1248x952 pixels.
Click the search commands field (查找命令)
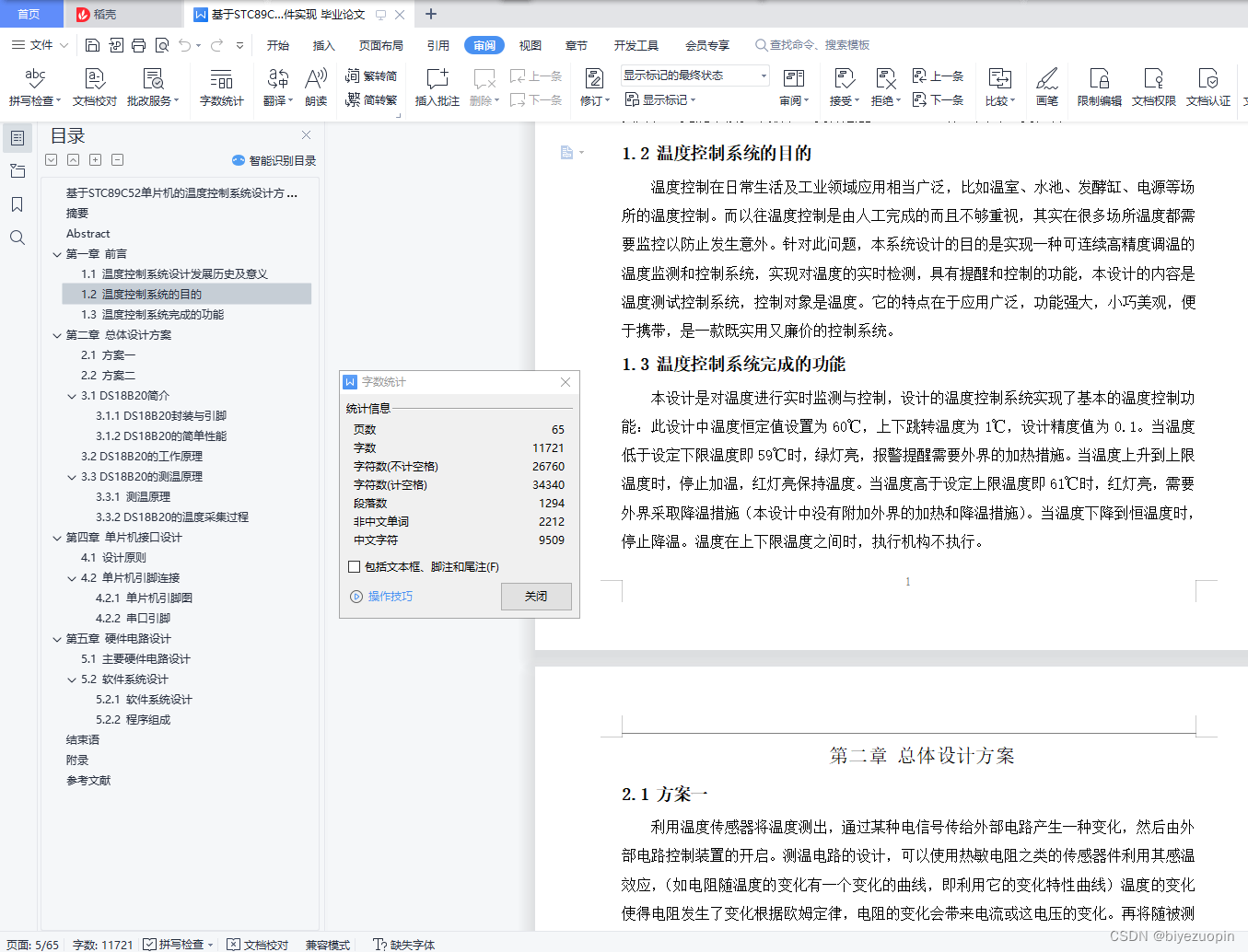[x=812, y=44]
